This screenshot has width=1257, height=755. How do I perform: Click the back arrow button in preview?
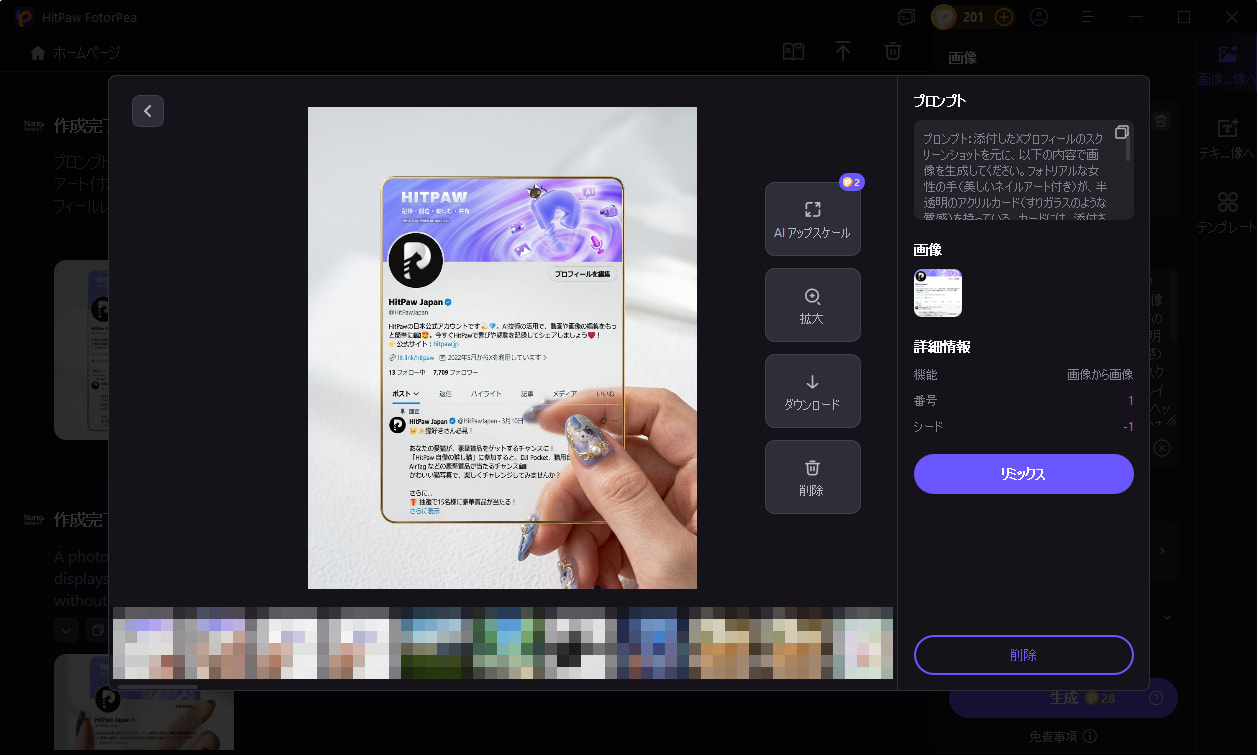148,111
